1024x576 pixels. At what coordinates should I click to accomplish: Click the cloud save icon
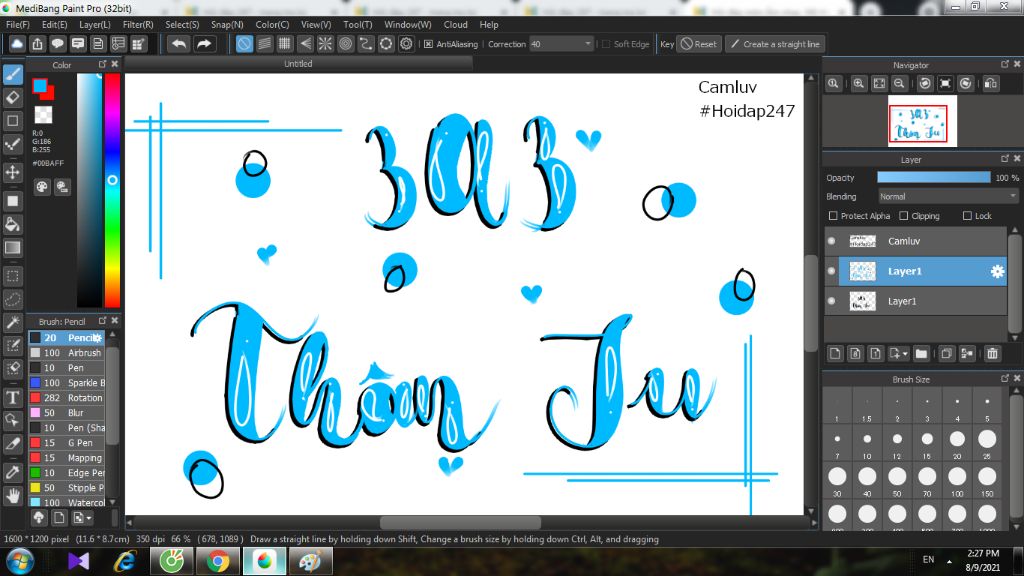click(17, 44)
